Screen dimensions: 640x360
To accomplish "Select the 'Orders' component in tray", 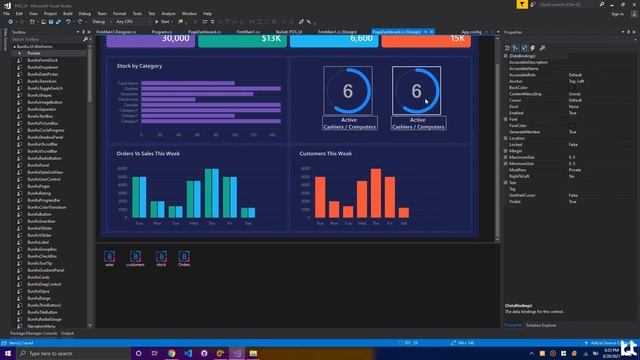I will coord(184,259).
